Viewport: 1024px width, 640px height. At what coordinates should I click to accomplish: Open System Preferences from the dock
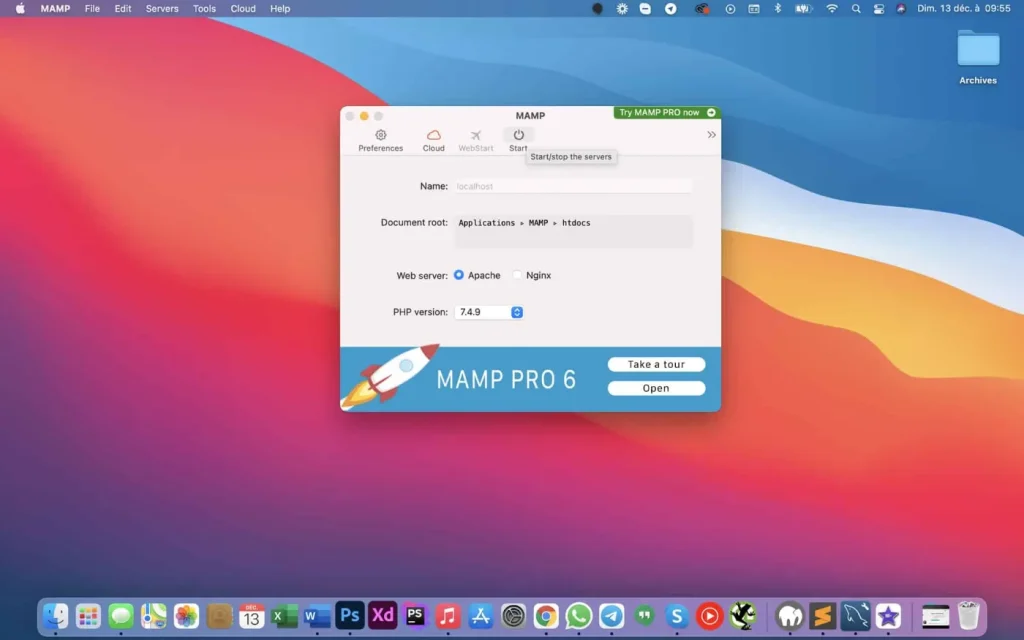513,616
